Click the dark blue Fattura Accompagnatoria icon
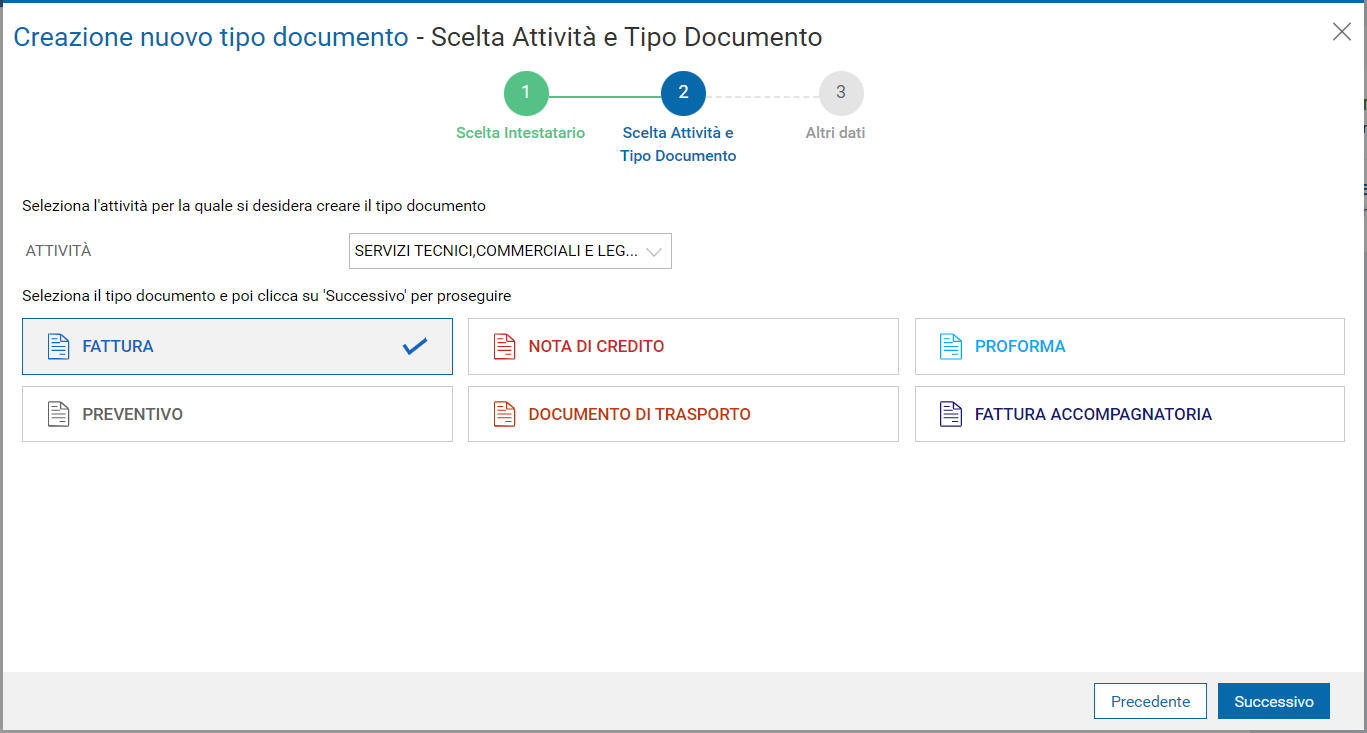This screenshot has width=1367, height=733. [950, 414]
